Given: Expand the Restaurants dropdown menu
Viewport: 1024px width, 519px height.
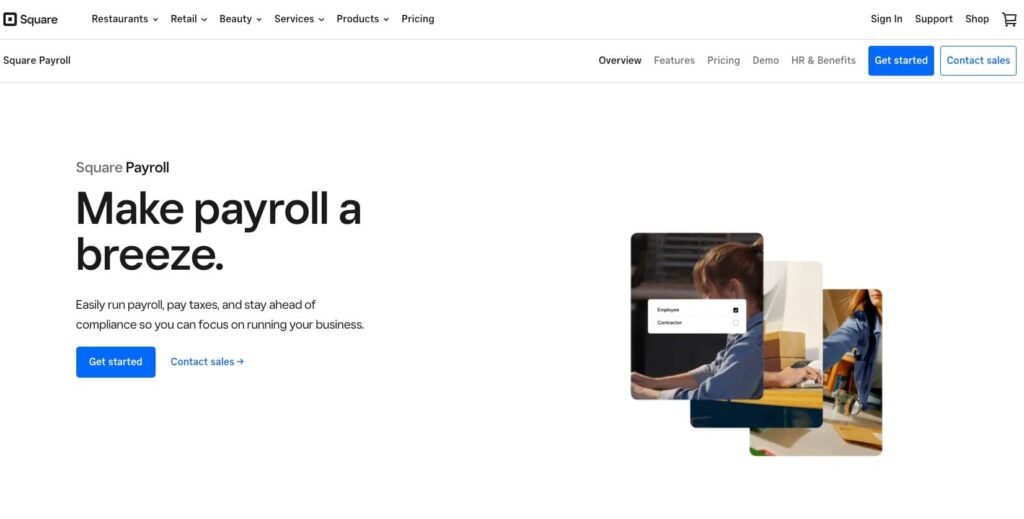Looking at the screenshot, I should click(x=125, y=19).
